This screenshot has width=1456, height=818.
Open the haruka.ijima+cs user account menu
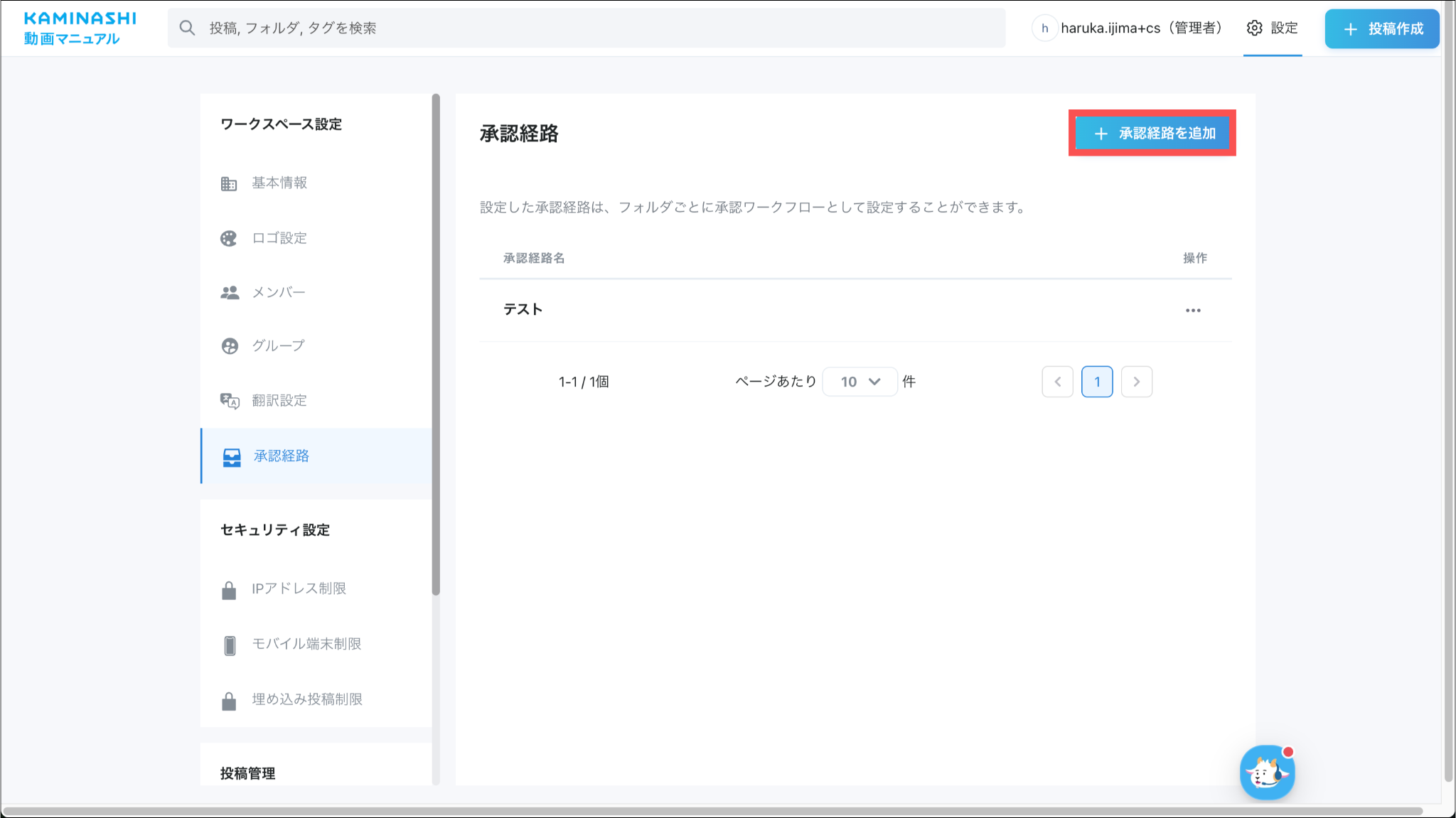coord(1128,28)
